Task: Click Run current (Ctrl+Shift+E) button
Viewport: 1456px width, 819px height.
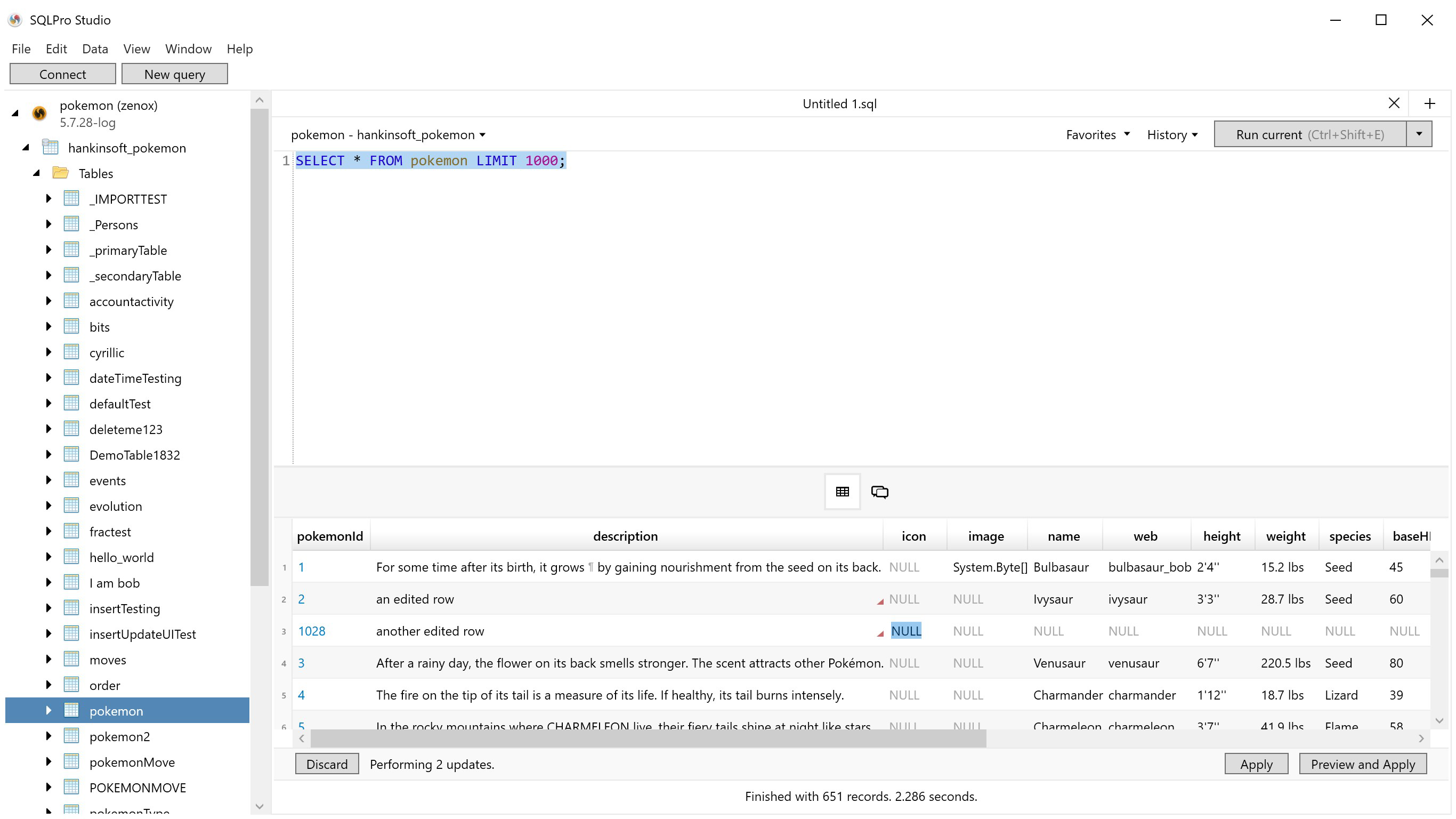Action: coord(1309,134)
